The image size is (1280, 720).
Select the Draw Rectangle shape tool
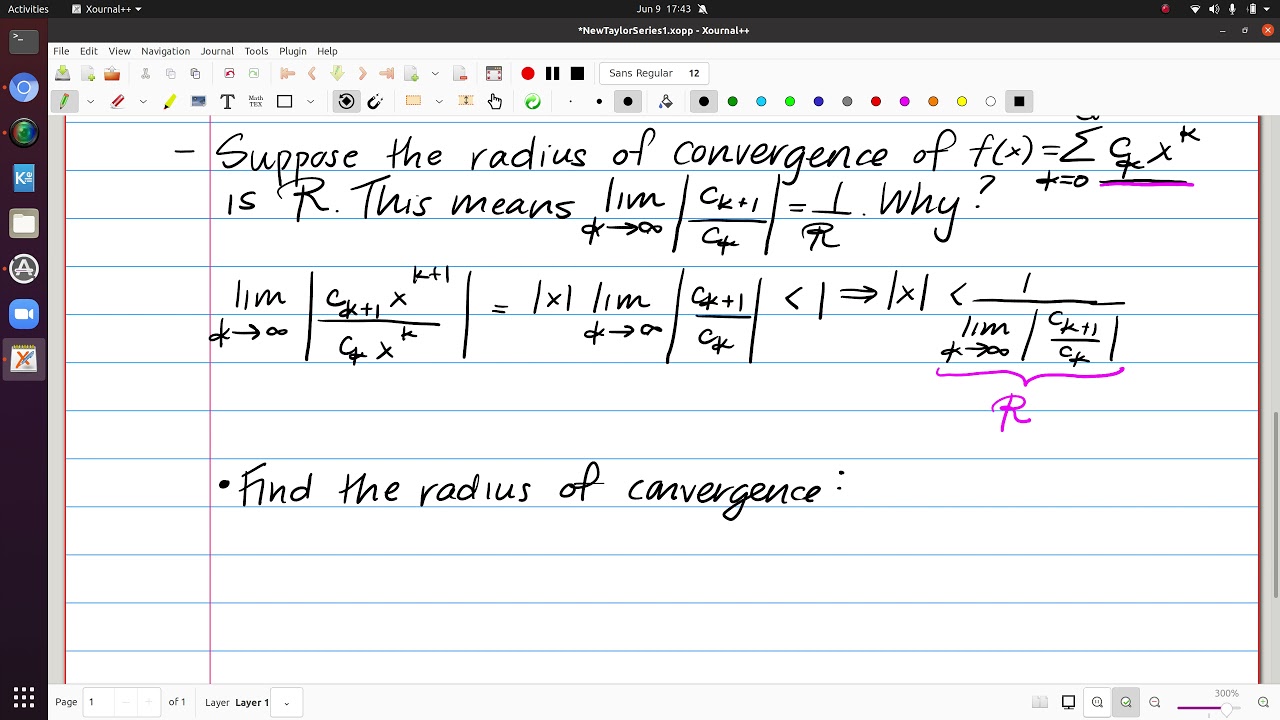[x=285, y=101]
